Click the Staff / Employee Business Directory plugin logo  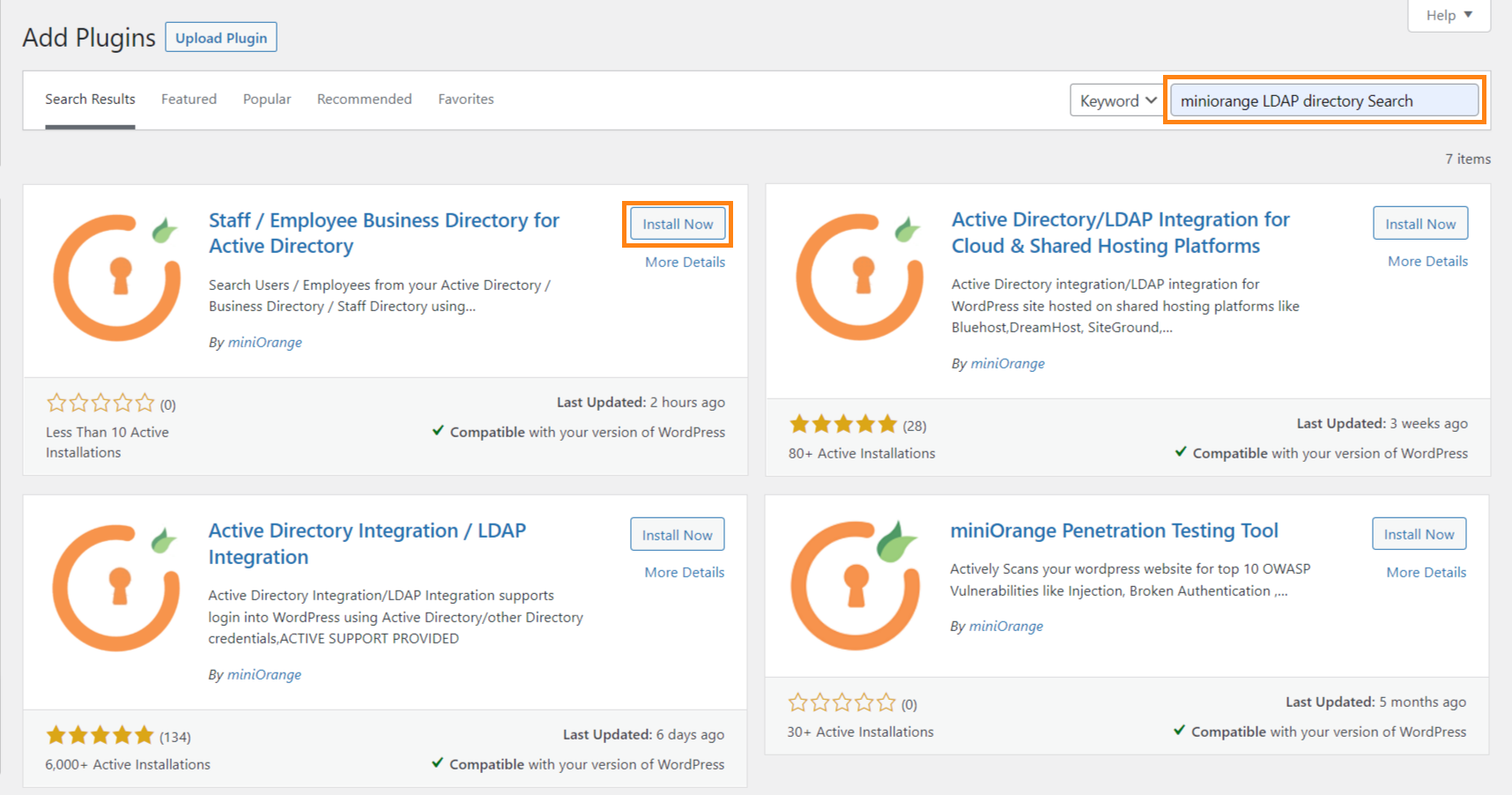tap(116, 277)
